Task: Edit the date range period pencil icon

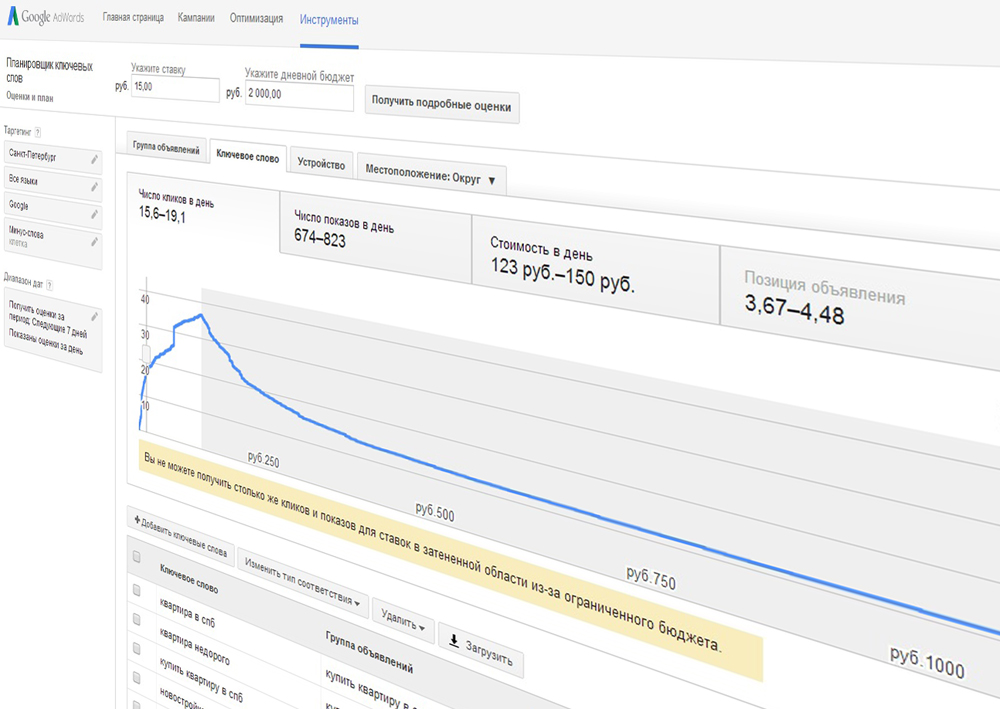Action: 95,316
